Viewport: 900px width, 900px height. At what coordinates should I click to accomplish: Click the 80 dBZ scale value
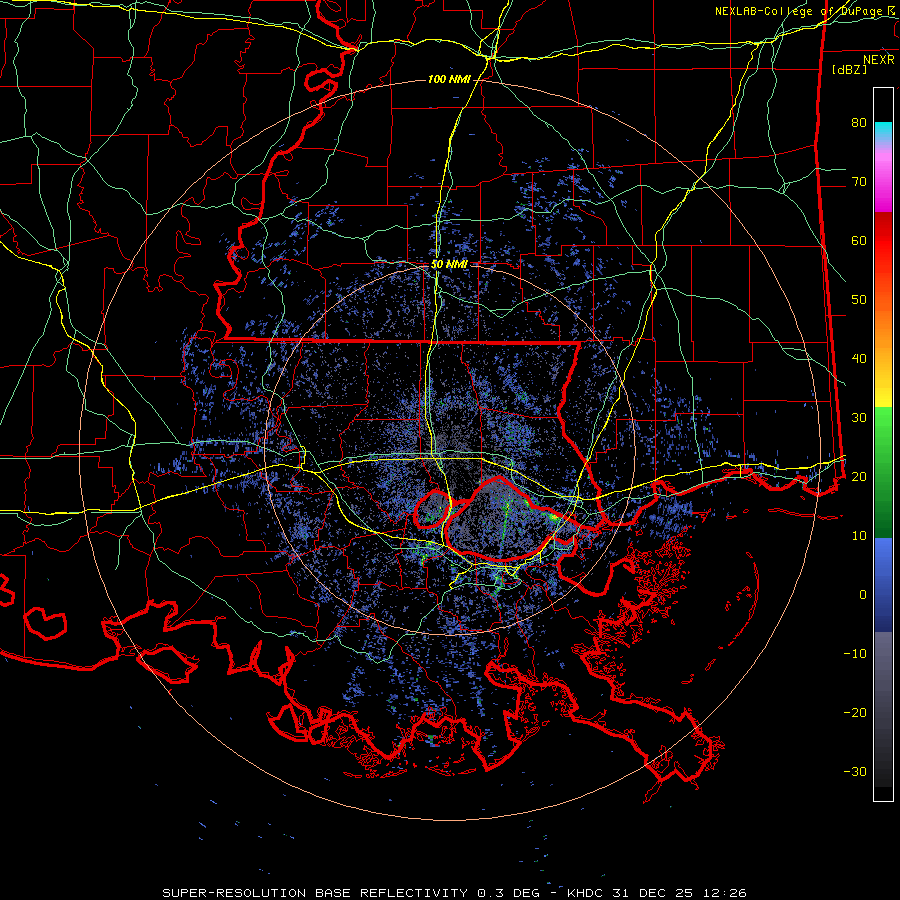click(x=859, y=123)
